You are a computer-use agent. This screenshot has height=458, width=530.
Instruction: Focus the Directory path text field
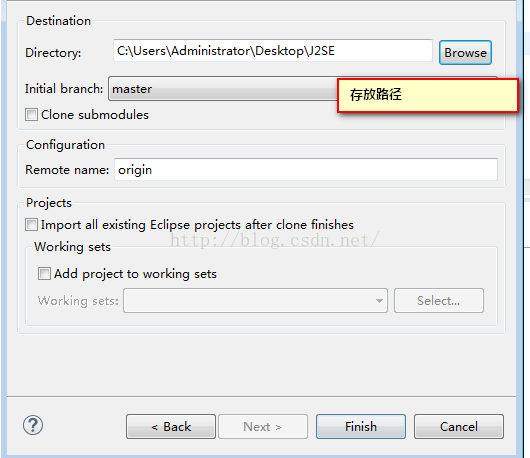(x=273, y=51)
